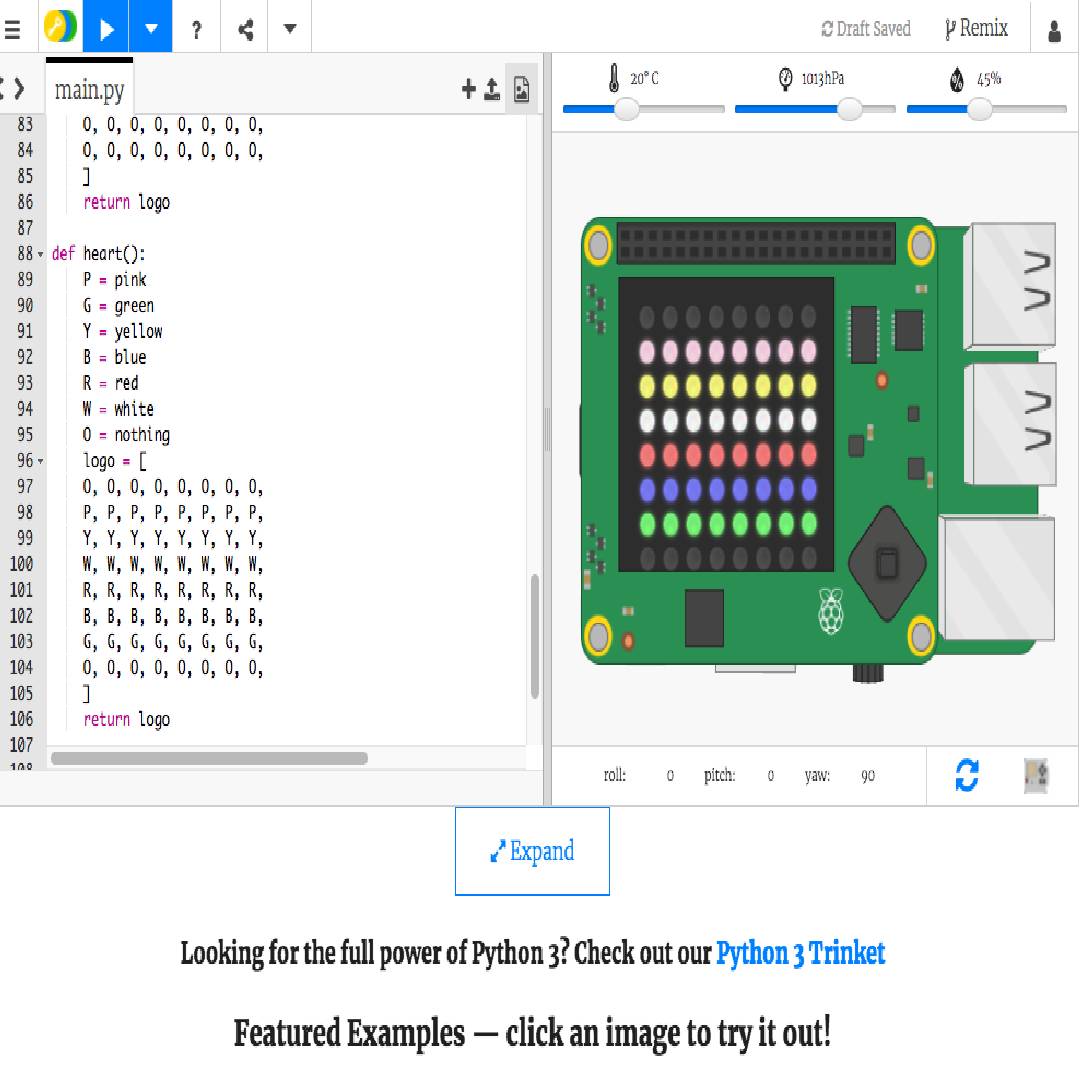
Task: Adjust the temperature slider
Action: pyautogui.click(x=627, y=109)
